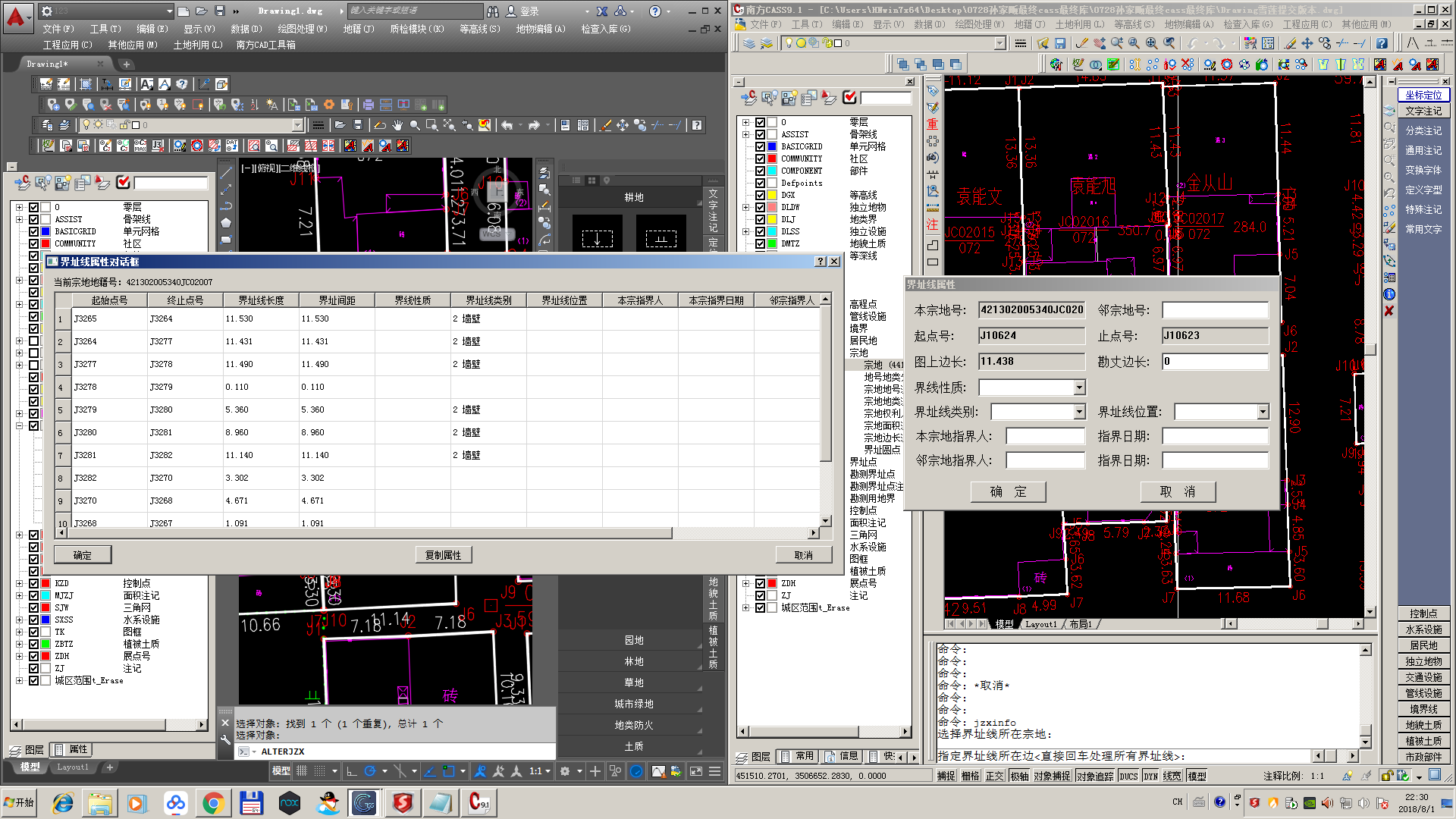Toggle Defpoints layer checkbox in right CASS panel
The image size is (1456, 819).
[x=760, y=183]
